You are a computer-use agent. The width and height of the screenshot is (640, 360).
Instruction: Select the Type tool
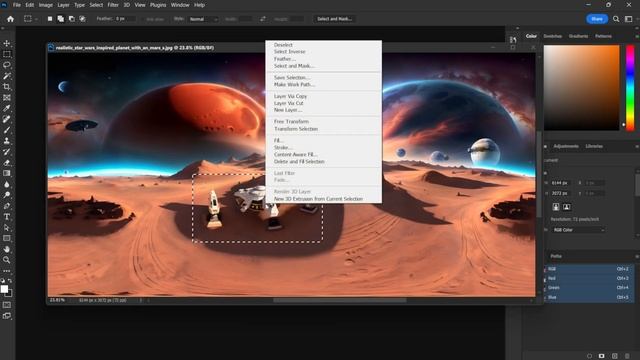point(7,217)
